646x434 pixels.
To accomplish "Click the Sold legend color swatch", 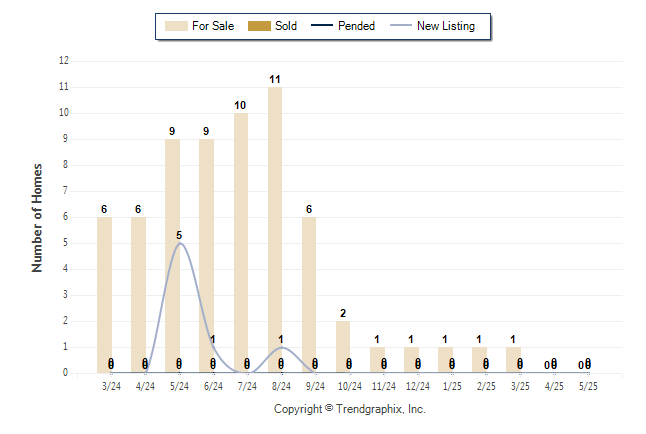I will coord(259,26).
